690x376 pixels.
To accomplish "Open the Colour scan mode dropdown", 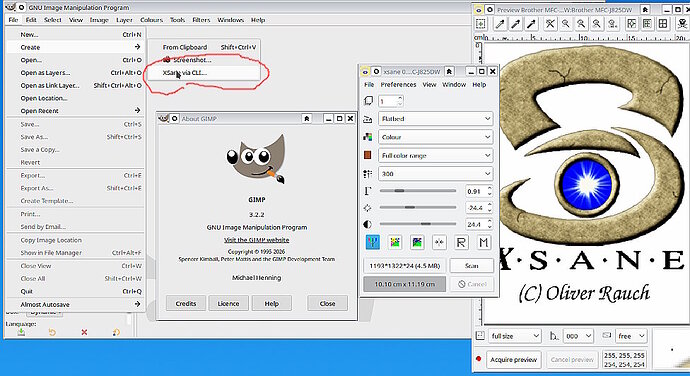I will [436, 137].
